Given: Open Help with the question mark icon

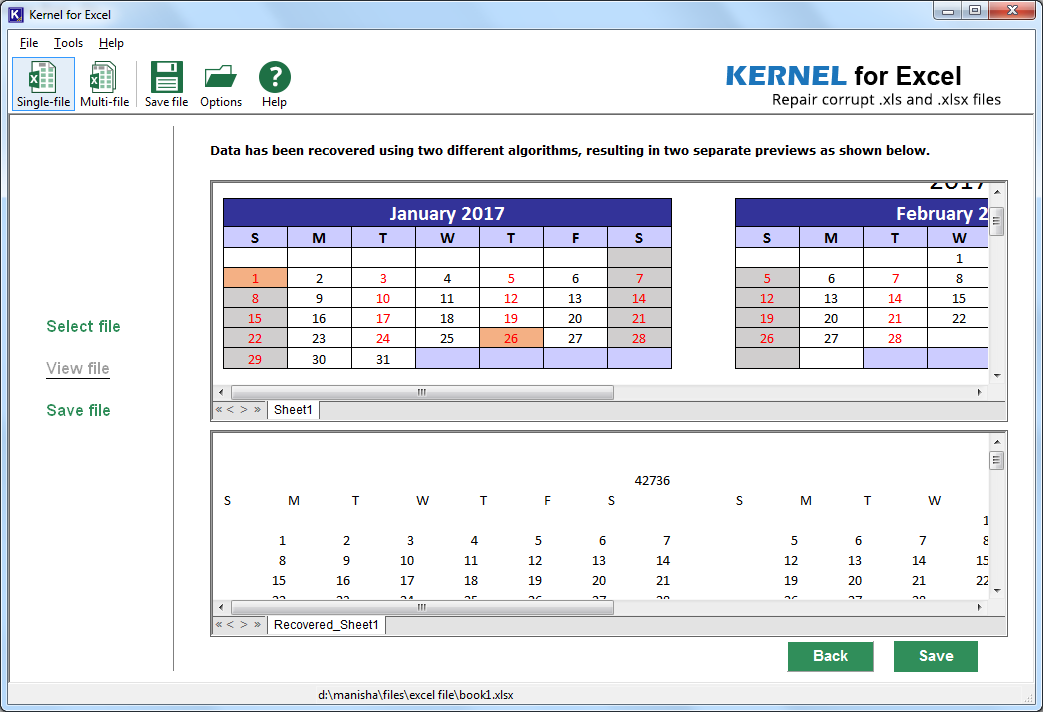Looking at the screenshot, I should click(274, 84).
